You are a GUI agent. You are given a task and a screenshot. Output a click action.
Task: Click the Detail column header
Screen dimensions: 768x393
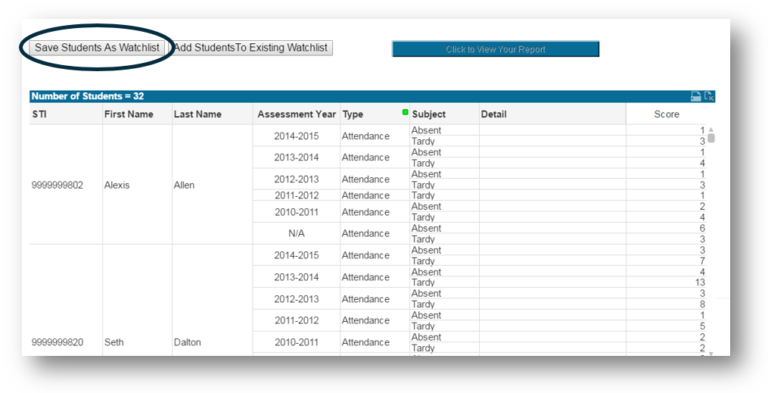[552, 114]
